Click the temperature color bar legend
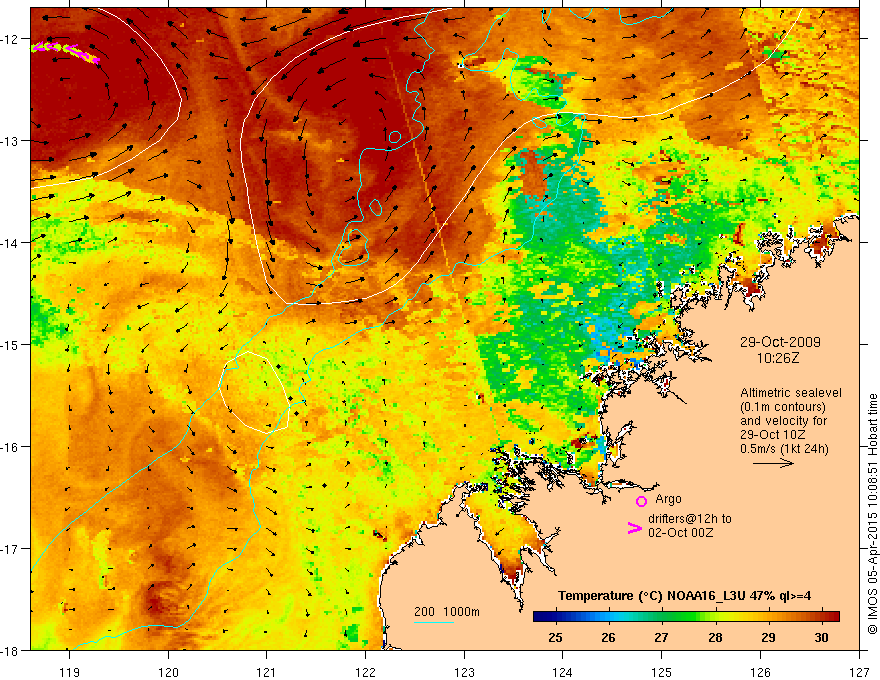880x680 pixels. coord(686,617)
